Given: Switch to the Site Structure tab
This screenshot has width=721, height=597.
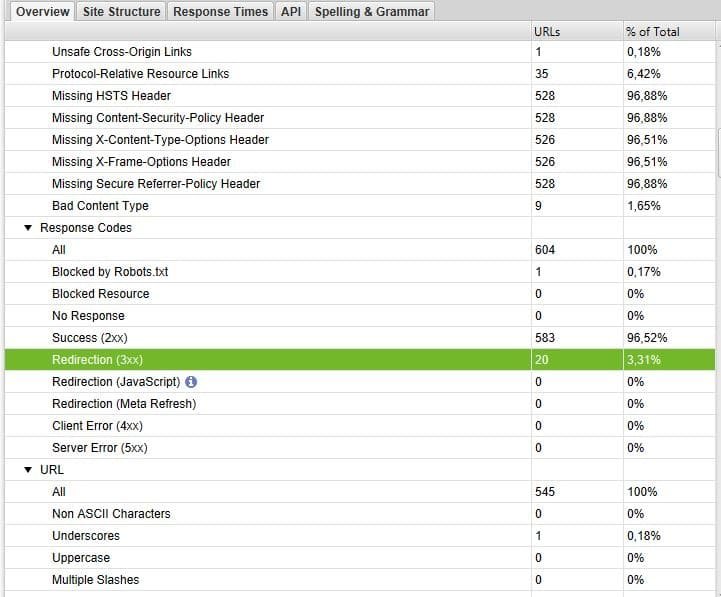Looking at the screenshot, I should (121, 12).
